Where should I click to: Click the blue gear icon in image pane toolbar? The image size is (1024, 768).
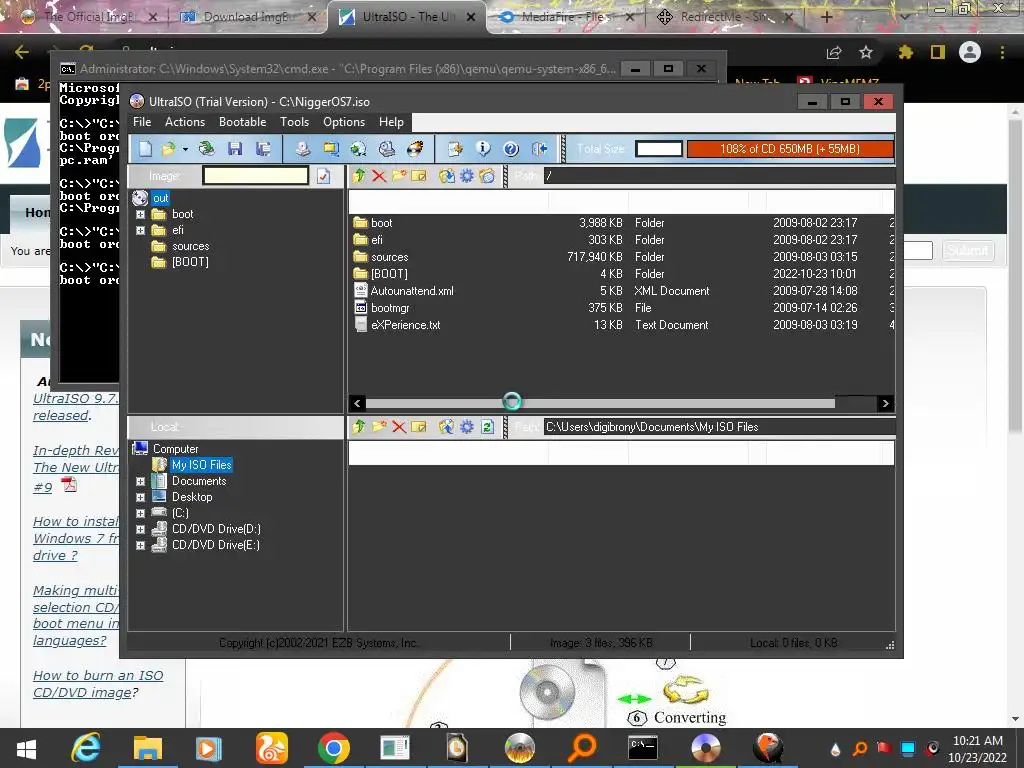(x=467, y=176)
